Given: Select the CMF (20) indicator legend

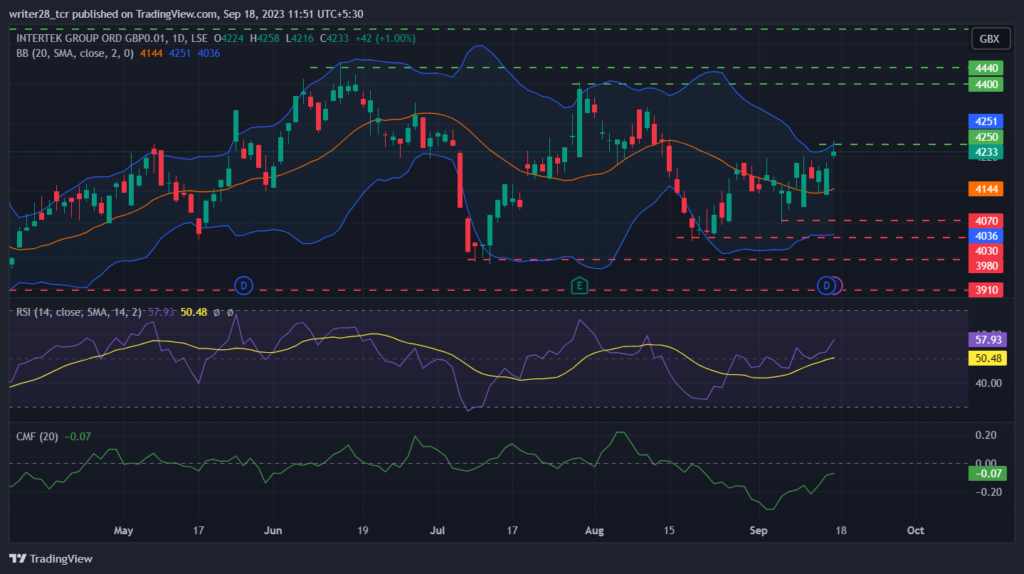Looking at the screenshot, I should tap(37, 436).
